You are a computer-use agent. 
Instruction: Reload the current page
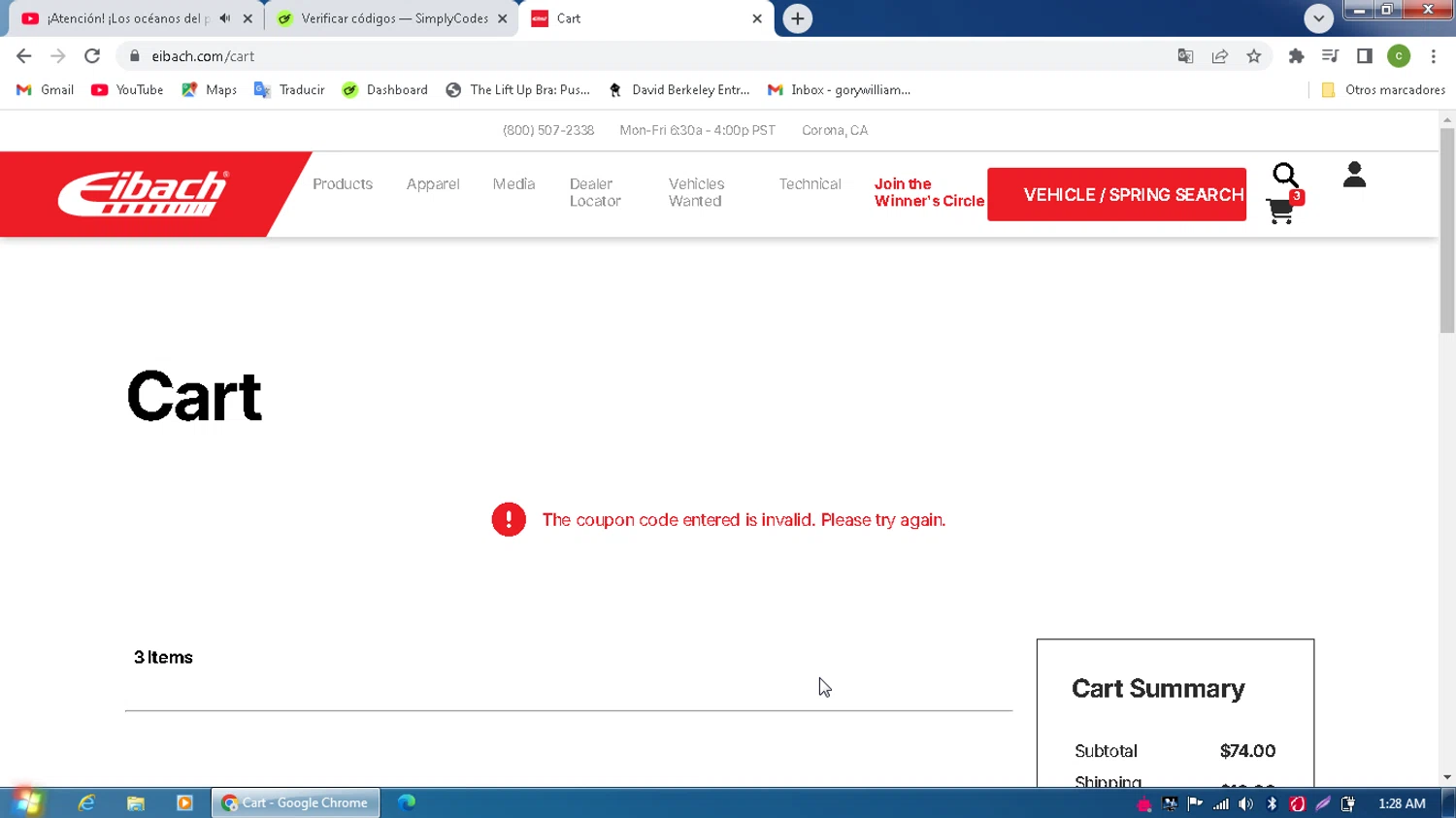tap(92, 56)
